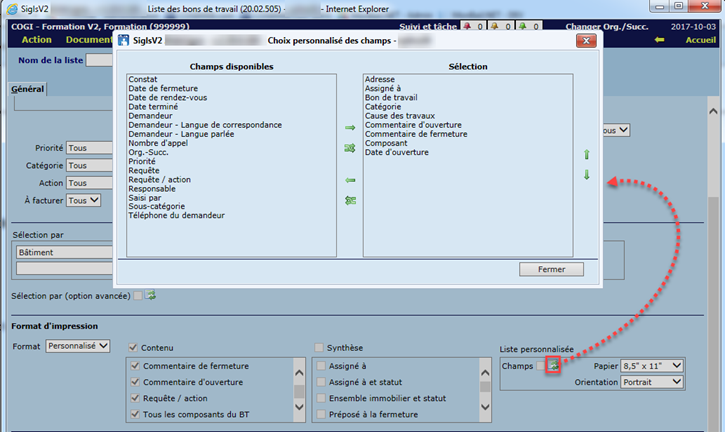Toggle the Contenu checkbox
Image resolution: width=725 pixels, height=432 pixels.
[x=133, y=347]
